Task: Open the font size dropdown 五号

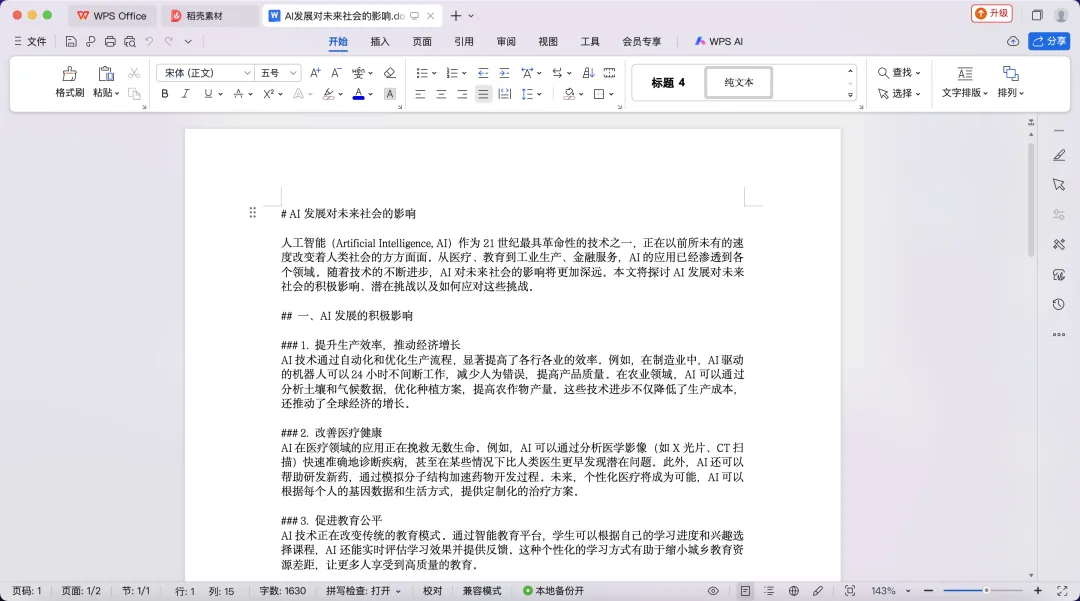Action: (278, 73)
